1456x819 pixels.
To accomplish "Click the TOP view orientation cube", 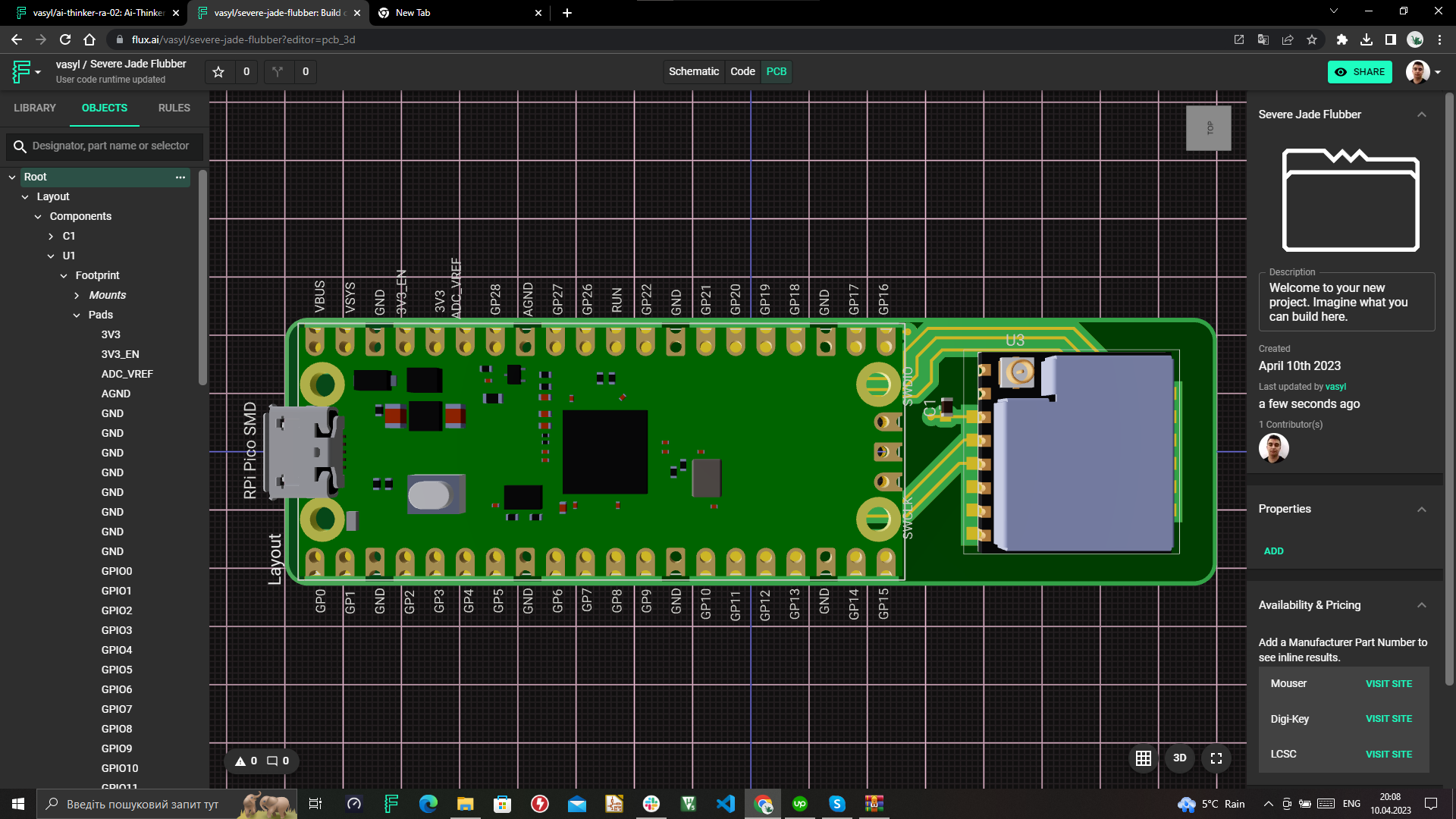I will 1208,128.
